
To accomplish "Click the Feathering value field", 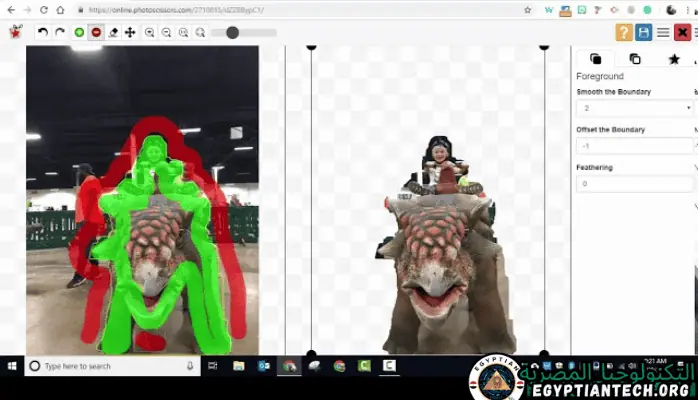I will pos(634,184).
